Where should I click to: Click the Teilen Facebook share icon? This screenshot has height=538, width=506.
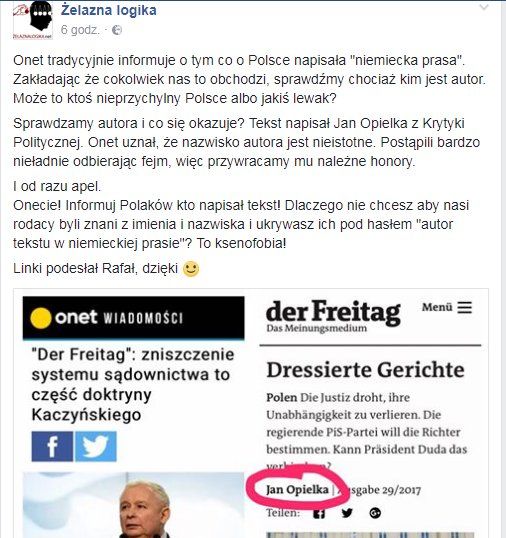[319, 514]
